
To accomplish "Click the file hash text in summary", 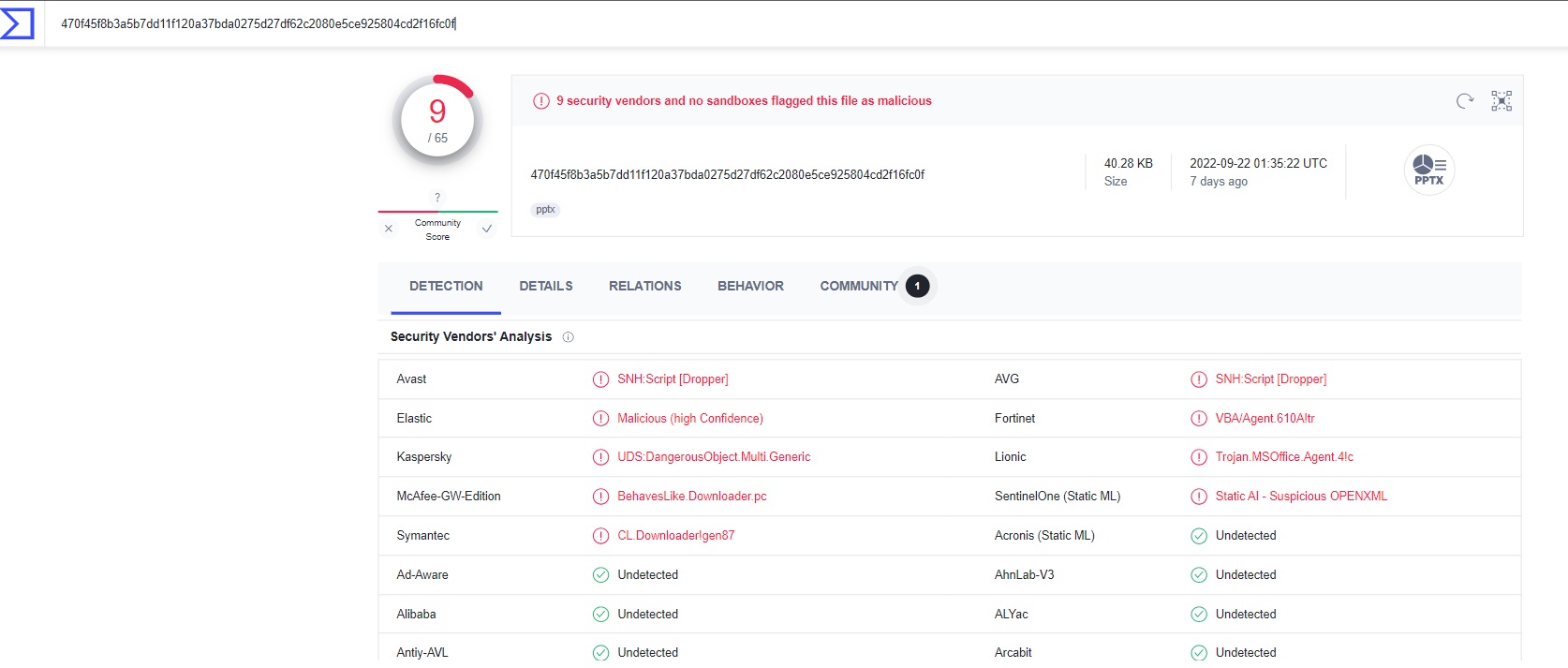I will click(727, 175).
